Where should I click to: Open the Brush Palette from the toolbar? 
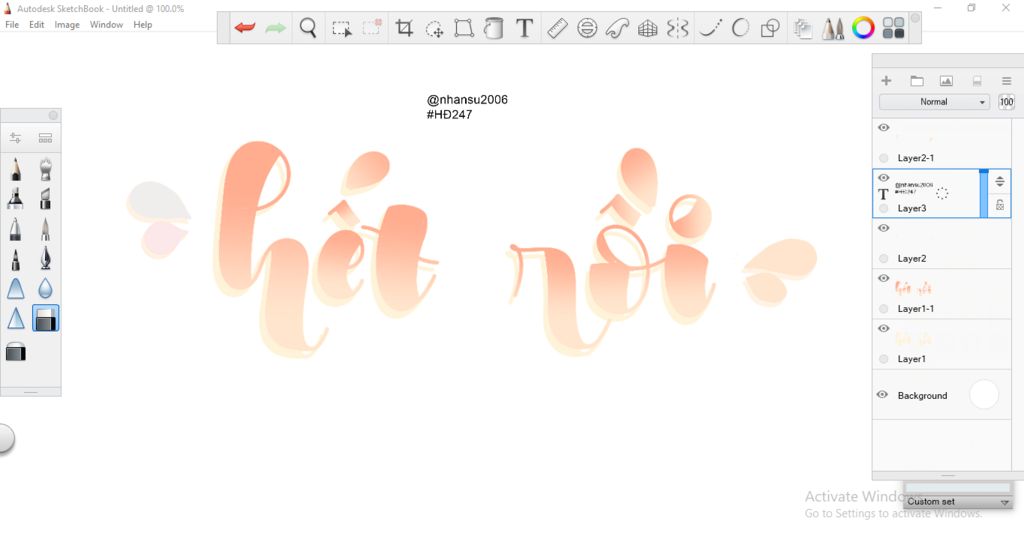[833, 29]
